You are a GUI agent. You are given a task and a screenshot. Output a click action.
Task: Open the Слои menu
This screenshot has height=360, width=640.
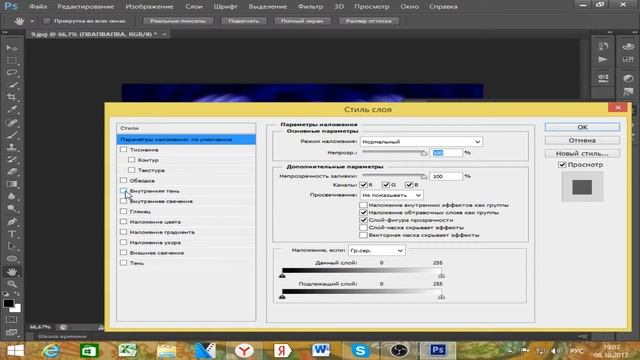click(194, 7)
